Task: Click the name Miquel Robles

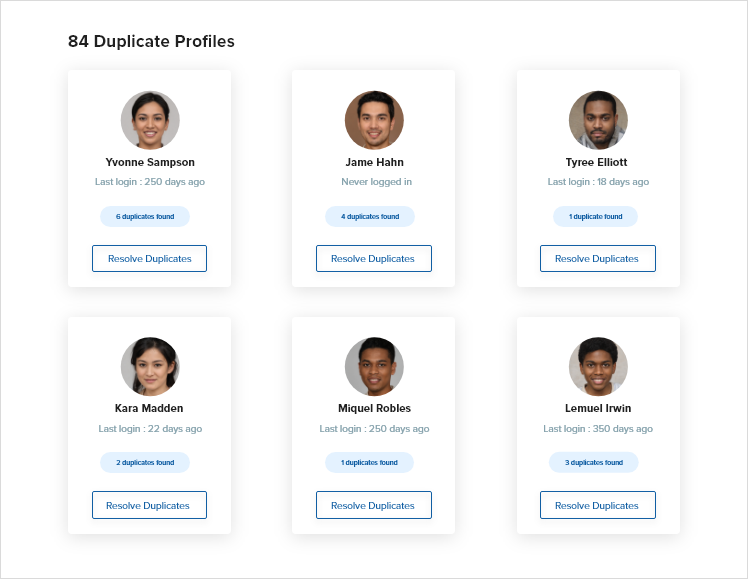Action: pyautogui.click(x=374, y=408)
